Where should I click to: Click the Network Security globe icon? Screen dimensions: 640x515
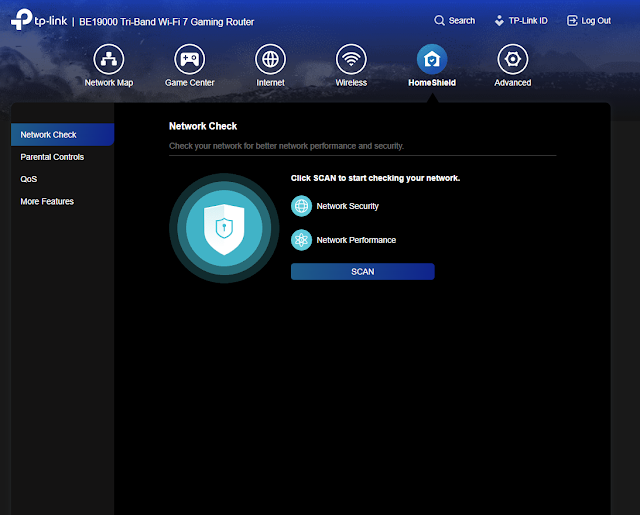(301, 206)
